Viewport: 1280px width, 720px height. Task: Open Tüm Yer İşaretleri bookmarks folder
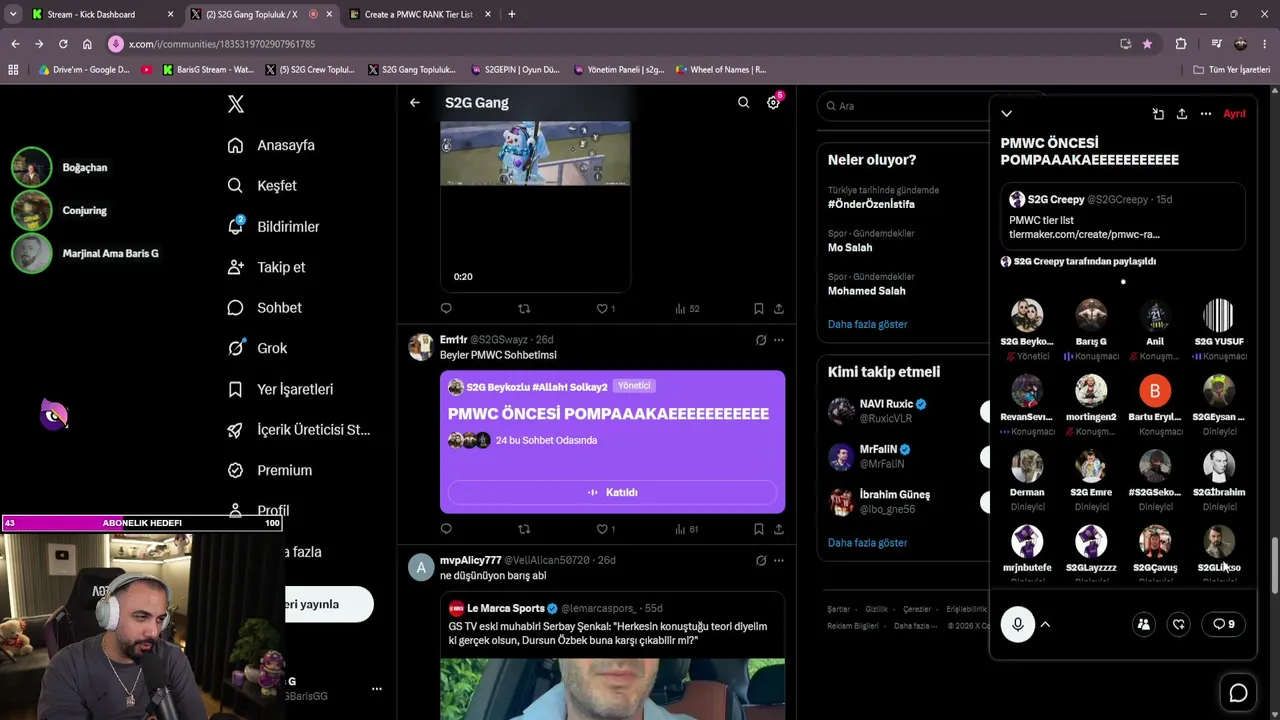[1232, 70]
